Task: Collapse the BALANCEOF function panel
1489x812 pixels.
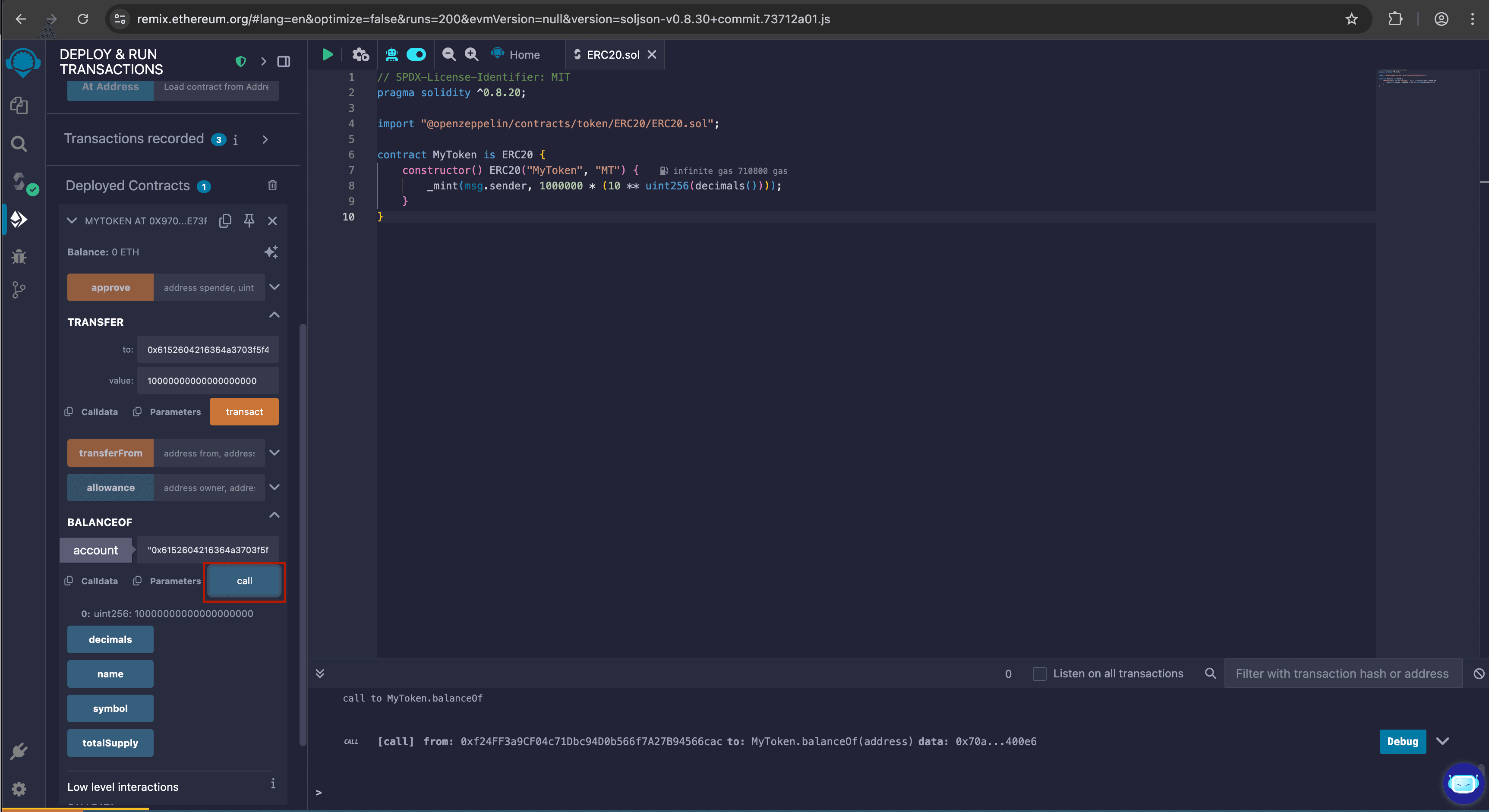Action: [274, 515]
